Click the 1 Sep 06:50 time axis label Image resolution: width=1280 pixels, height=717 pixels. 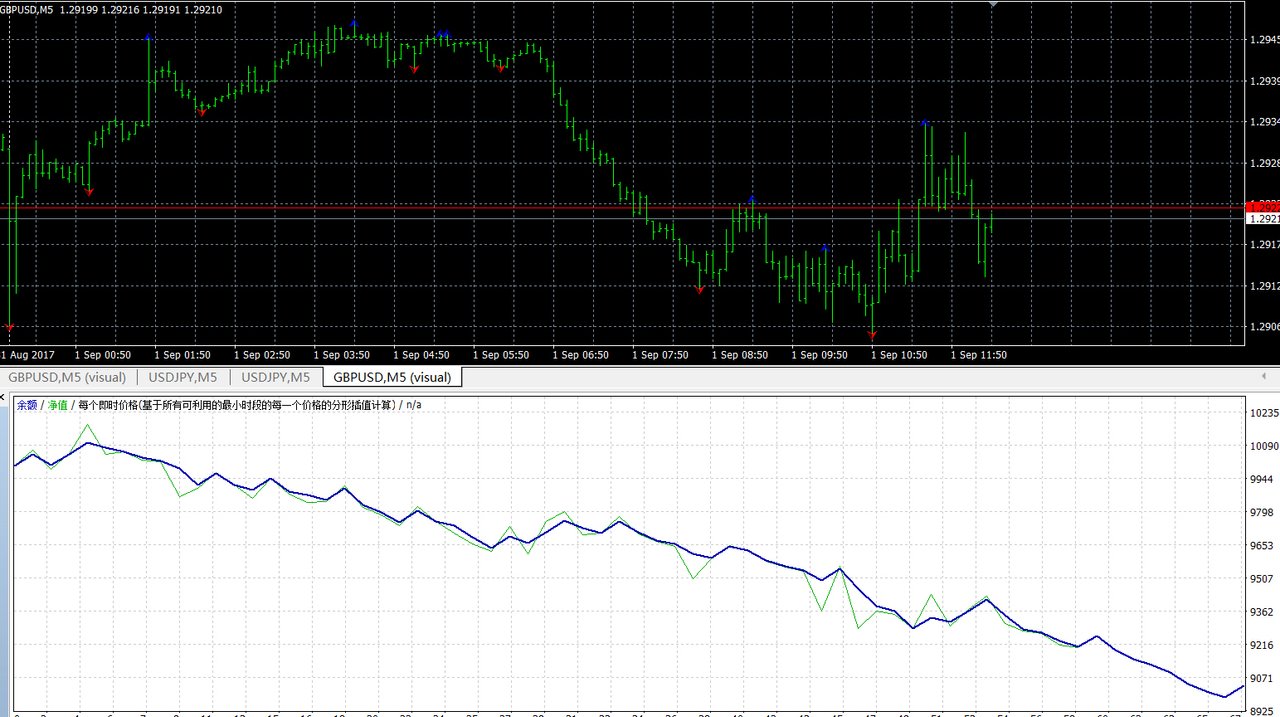click(x=580, y=355)
